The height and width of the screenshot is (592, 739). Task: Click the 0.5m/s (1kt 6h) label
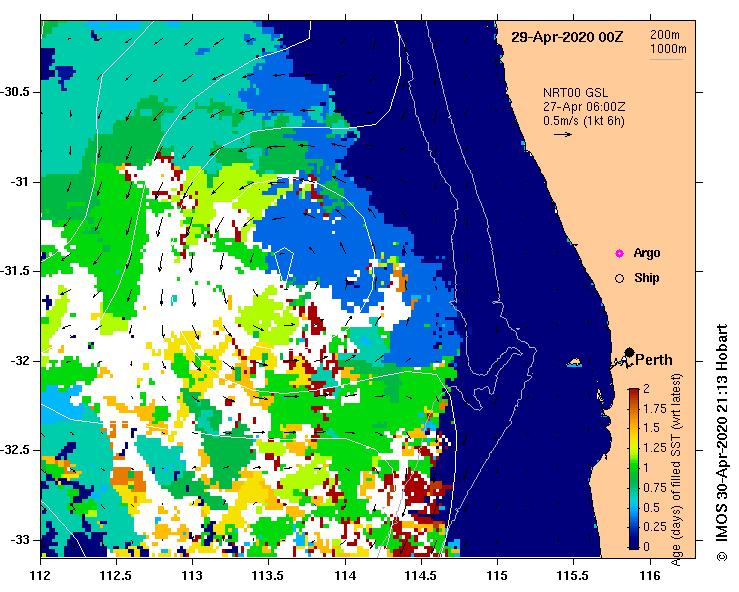(x=583, y=121)
